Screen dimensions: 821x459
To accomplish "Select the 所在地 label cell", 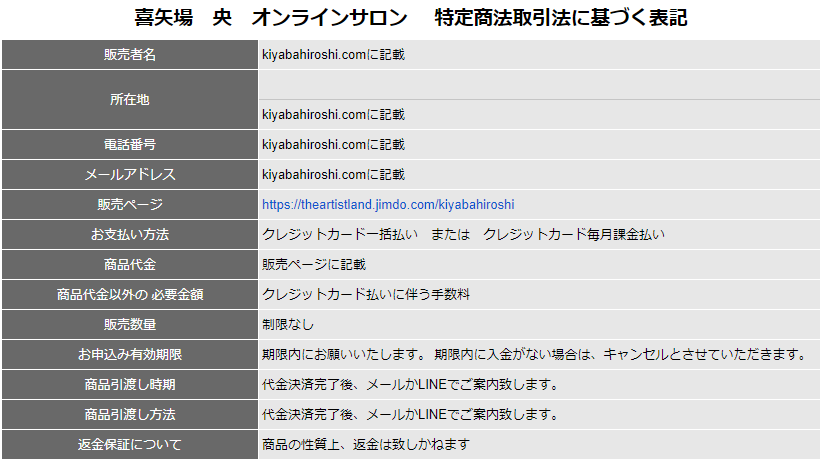I will (x=130, y=100).
